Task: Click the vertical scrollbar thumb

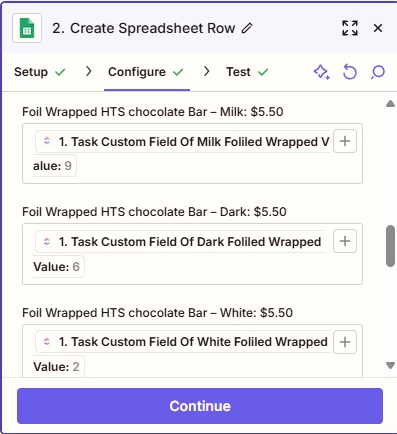Action: [x=390, y=246]
